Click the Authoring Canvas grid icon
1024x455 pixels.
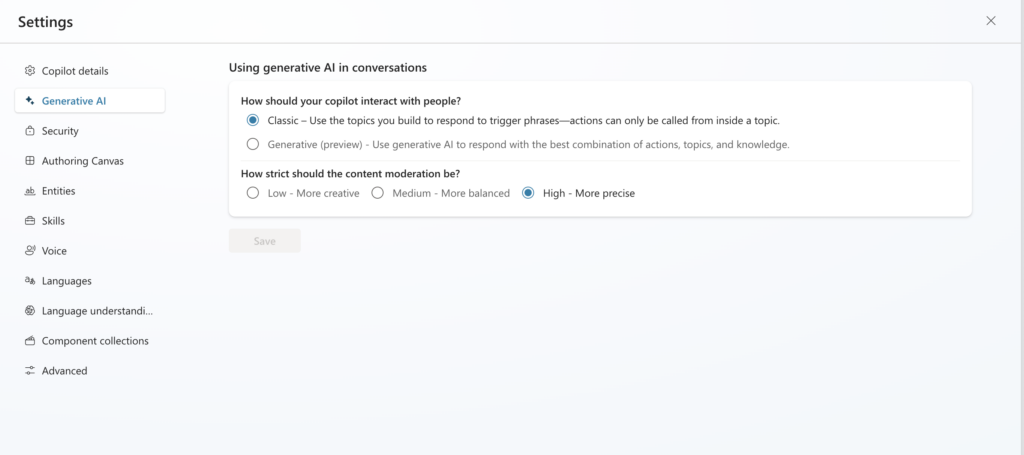[x=30, y=161]
